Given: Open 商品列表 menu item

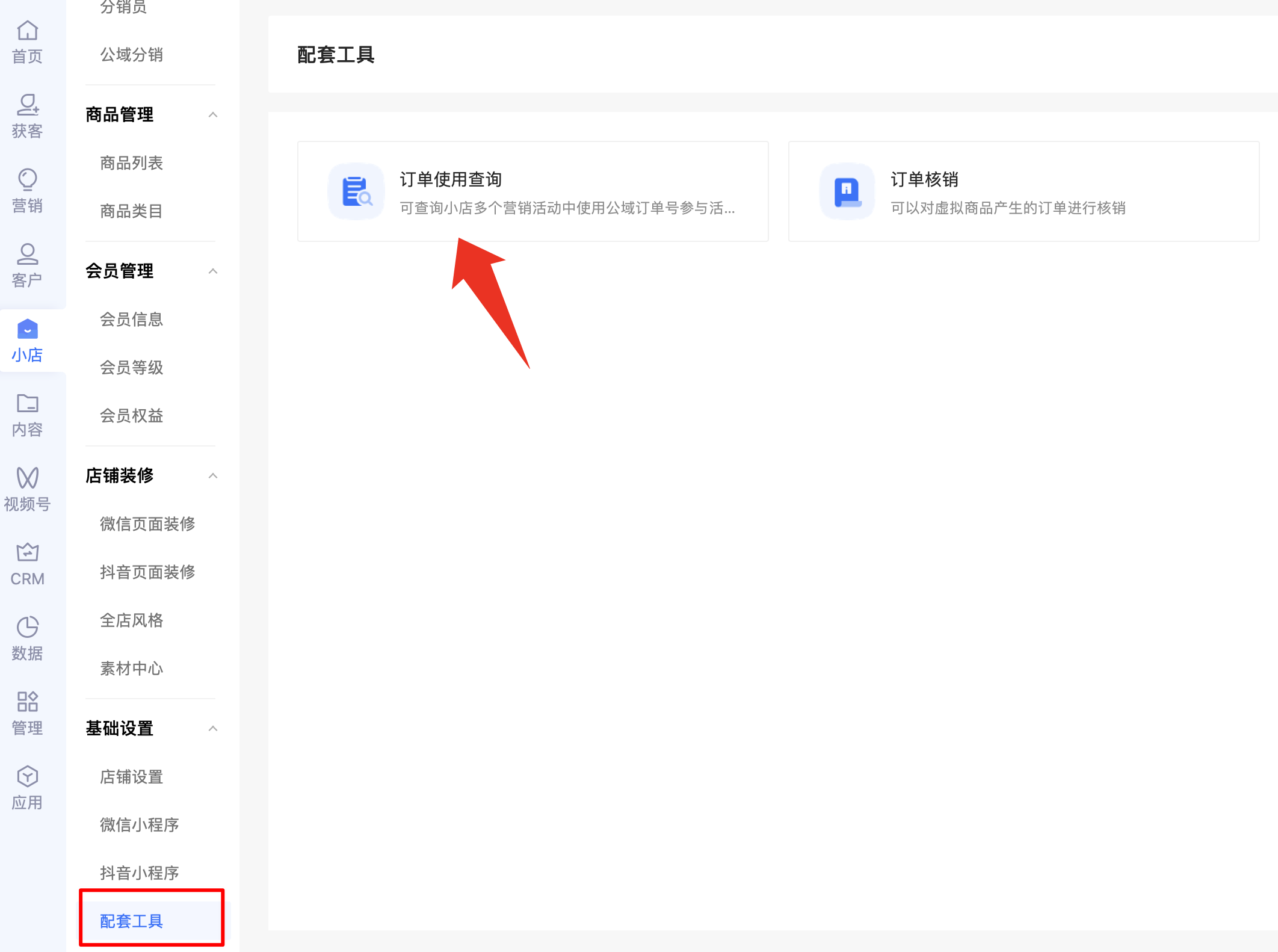Looking at the screenshot, I should 131,163.
